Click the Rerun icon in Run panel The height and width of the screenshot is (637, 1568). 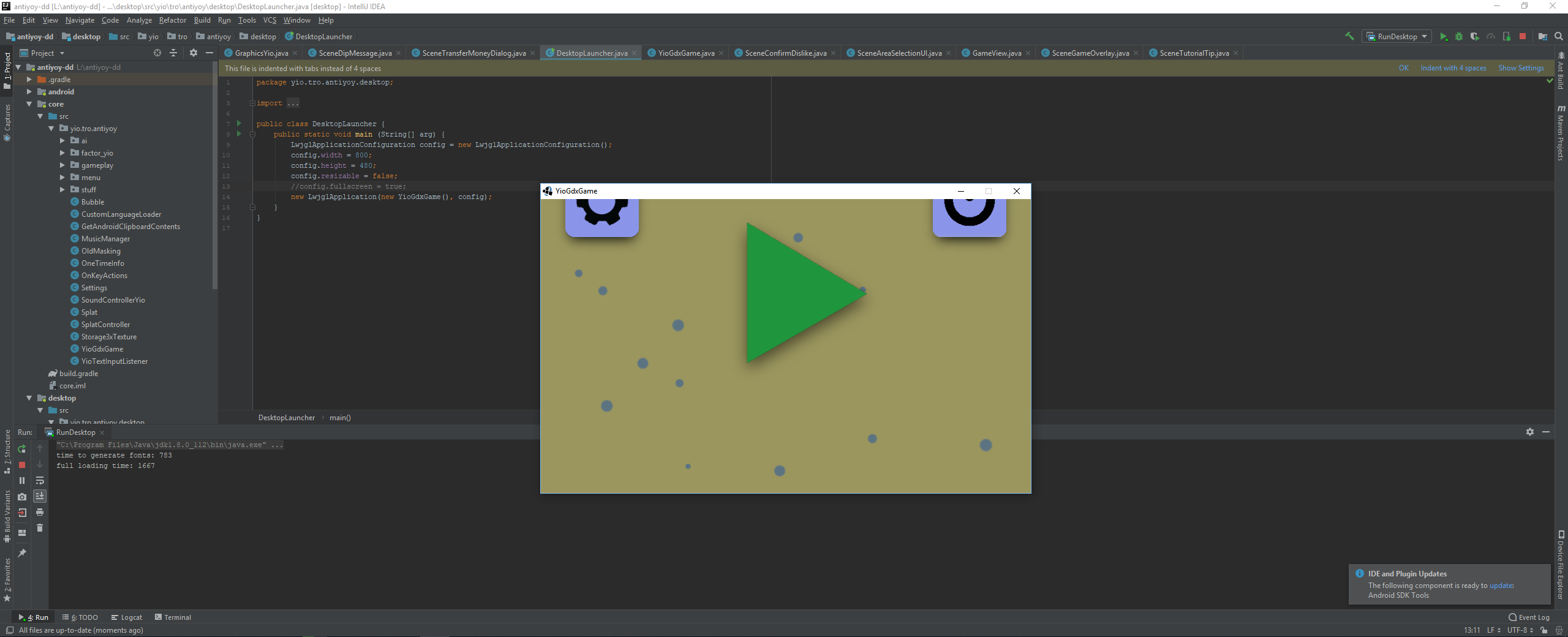[x=22, y=449]
